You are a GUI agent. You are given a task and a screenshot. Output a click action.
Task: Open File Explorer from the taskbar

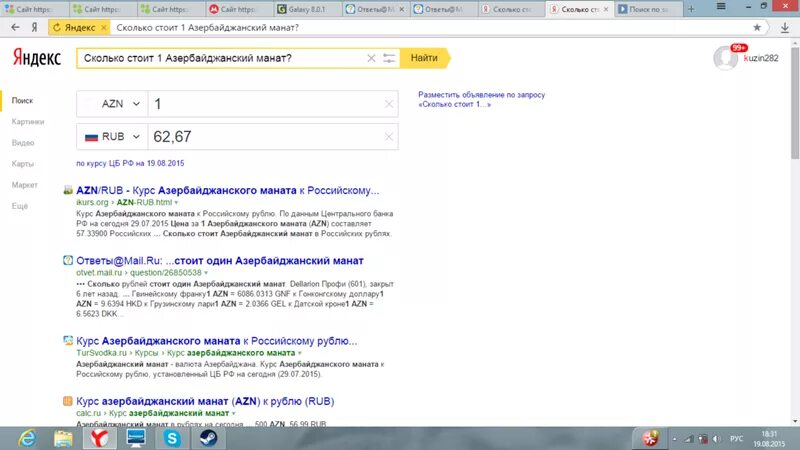(63, 438)
